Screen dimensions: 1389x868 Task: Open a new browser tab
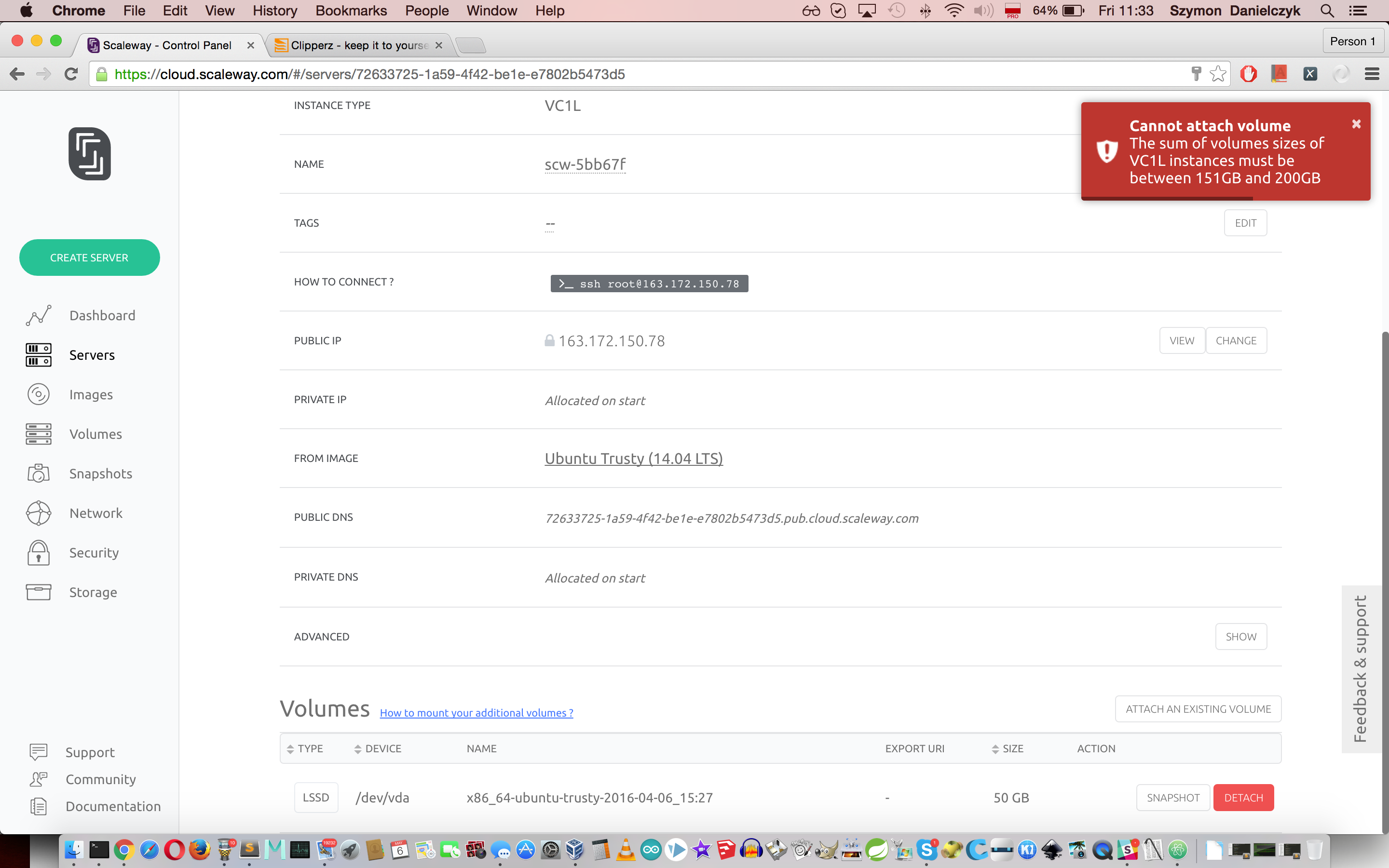coord(471,45)
